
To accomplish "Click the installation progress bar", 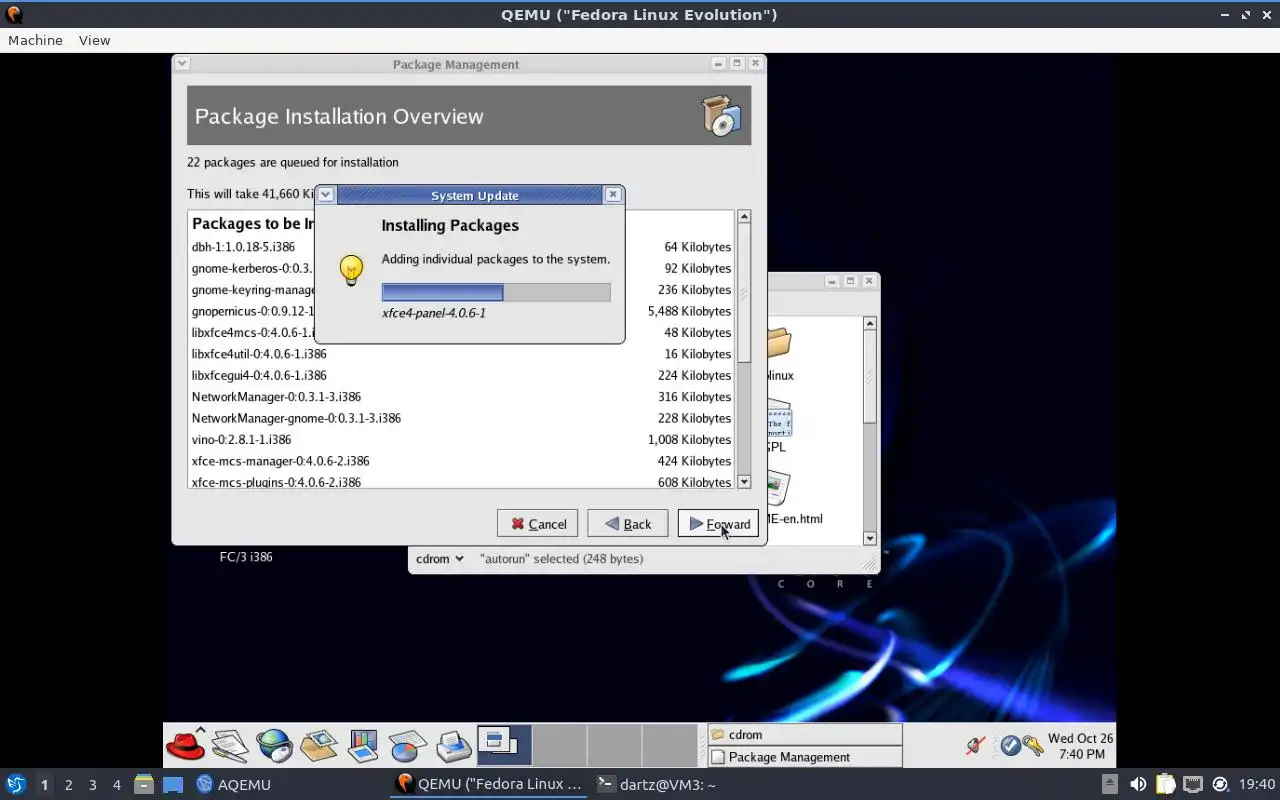I will (x=496, y=292).
